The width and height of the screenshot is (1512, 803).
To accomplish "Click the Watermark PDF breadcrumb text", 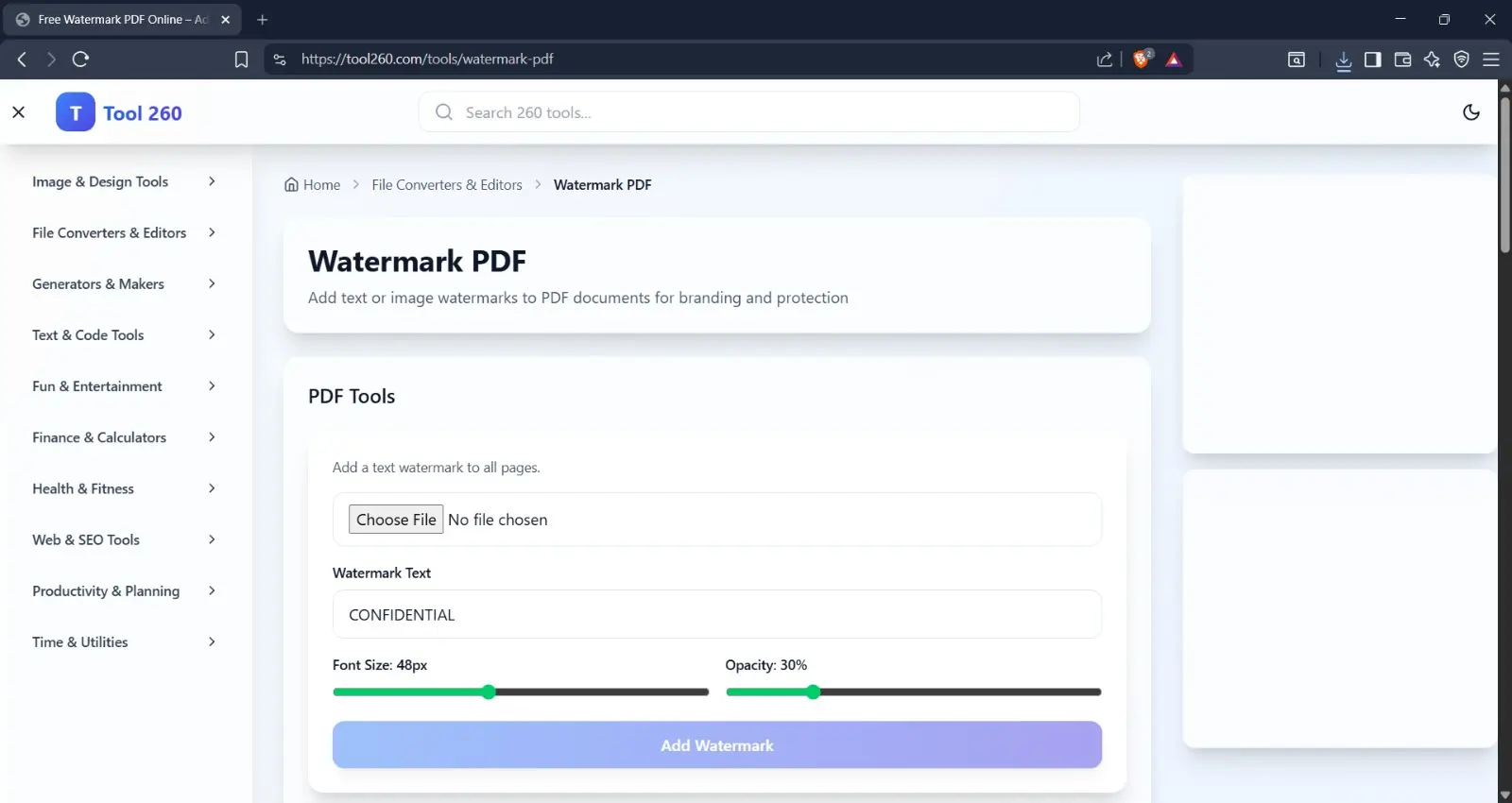I will tap(602, 184).
